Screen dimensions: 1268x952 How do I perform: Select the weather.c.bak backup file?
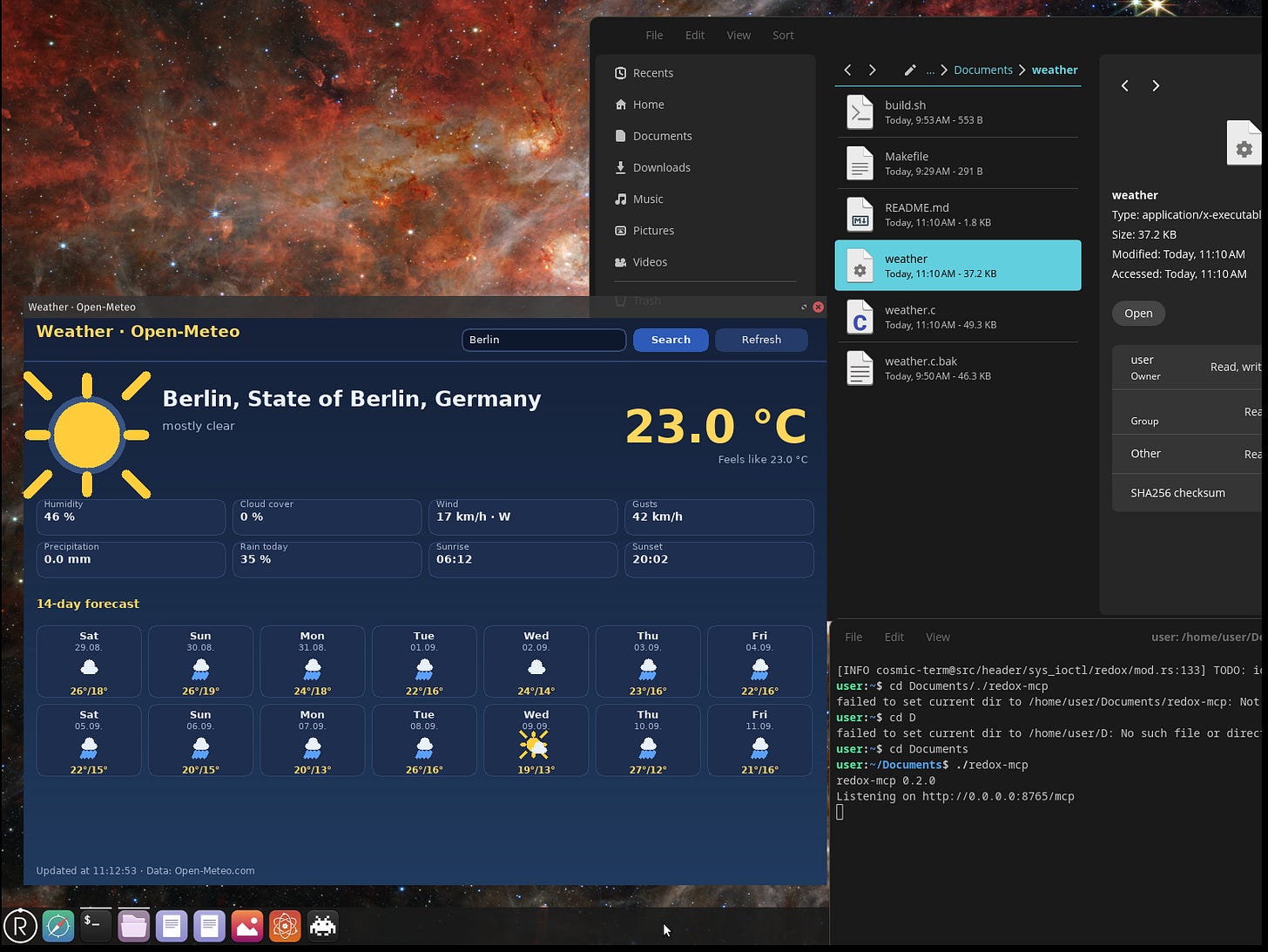click(x=958, y=368)
